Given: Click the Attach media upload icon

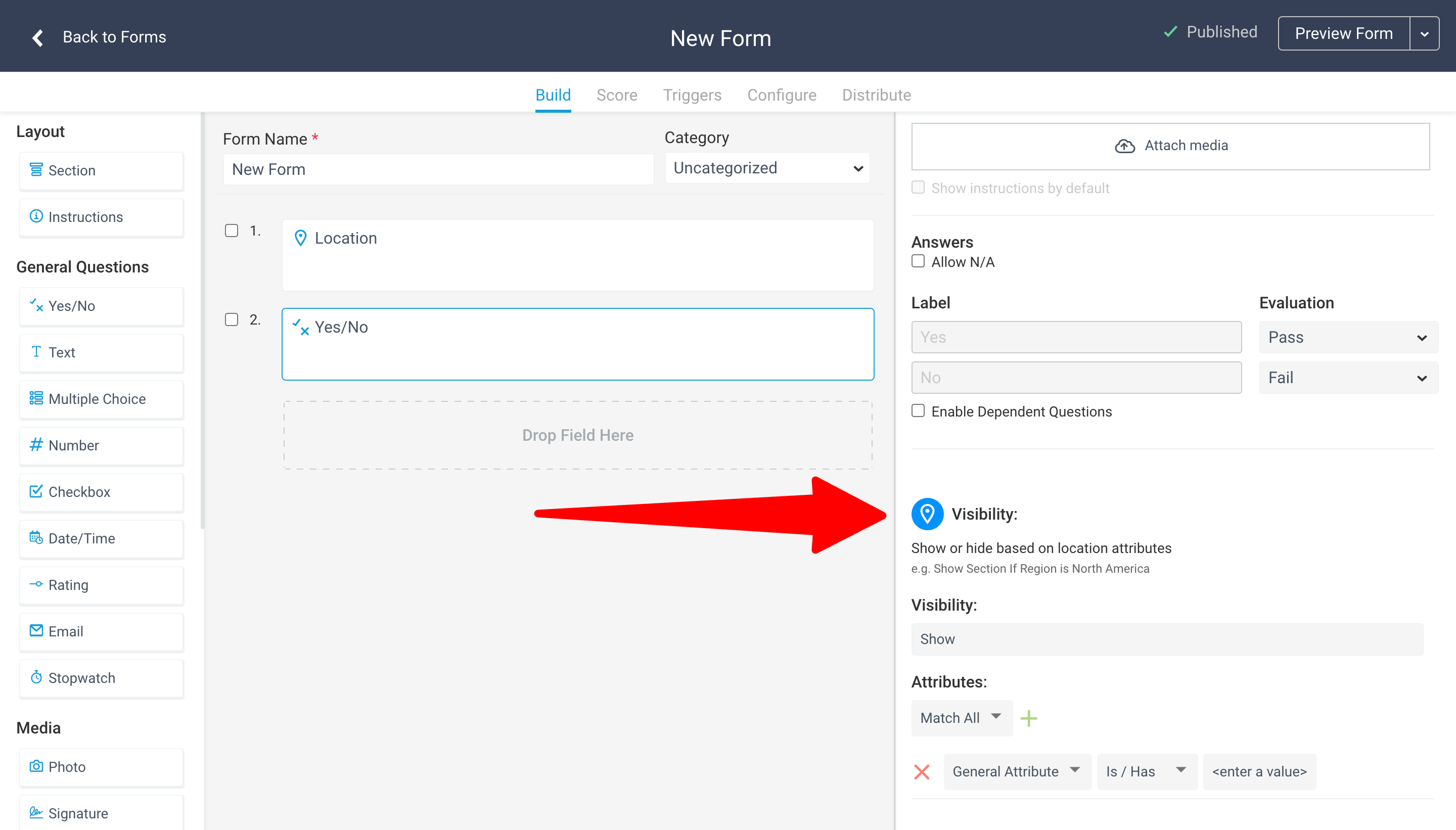Looking at the screenshot, I should (1124, 146).
